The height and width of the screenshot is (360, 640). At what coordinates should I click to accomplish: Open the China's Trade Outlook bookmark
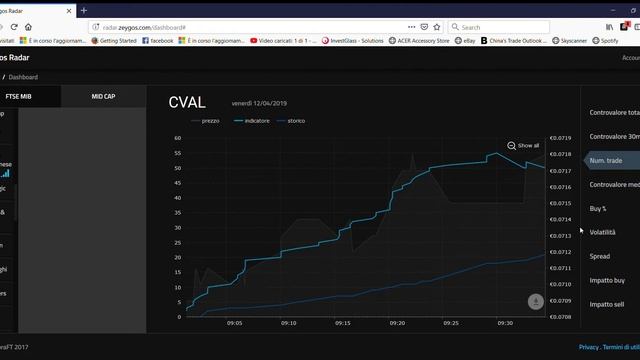[x=513, y=41]
